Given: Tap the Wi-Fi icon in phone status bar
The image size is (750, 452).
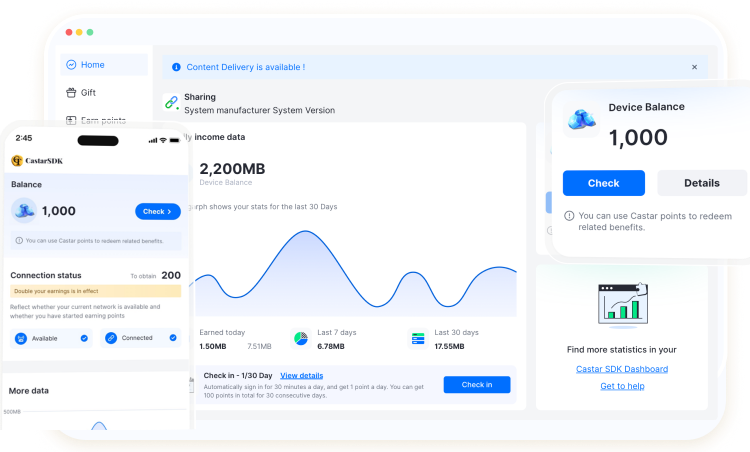Looking at the screenshot, I should pos(163,140).
